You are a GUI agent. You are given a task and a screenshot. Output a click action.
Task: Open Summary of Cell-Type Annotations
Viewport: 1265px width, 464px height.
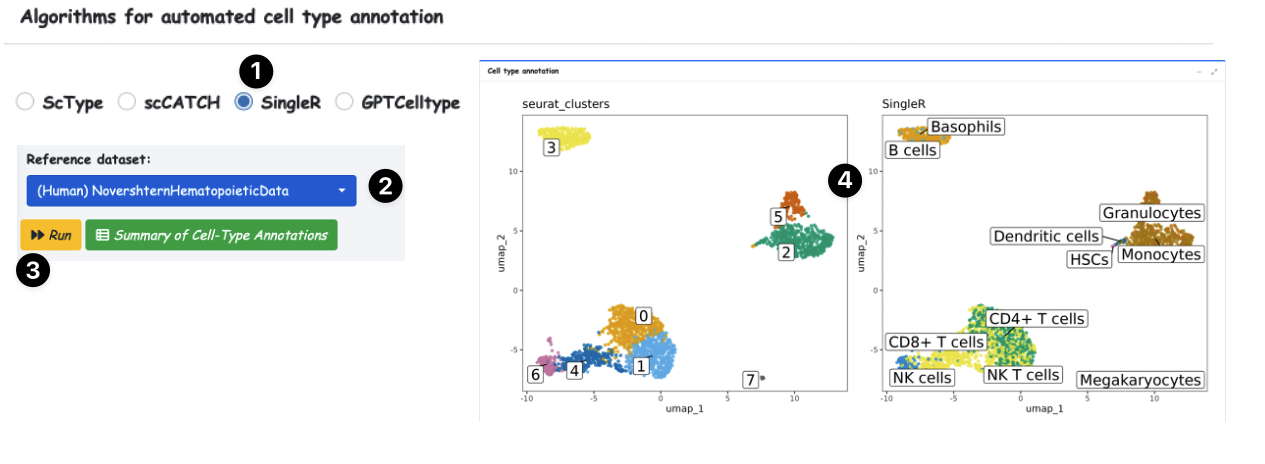tap(211, 235)
